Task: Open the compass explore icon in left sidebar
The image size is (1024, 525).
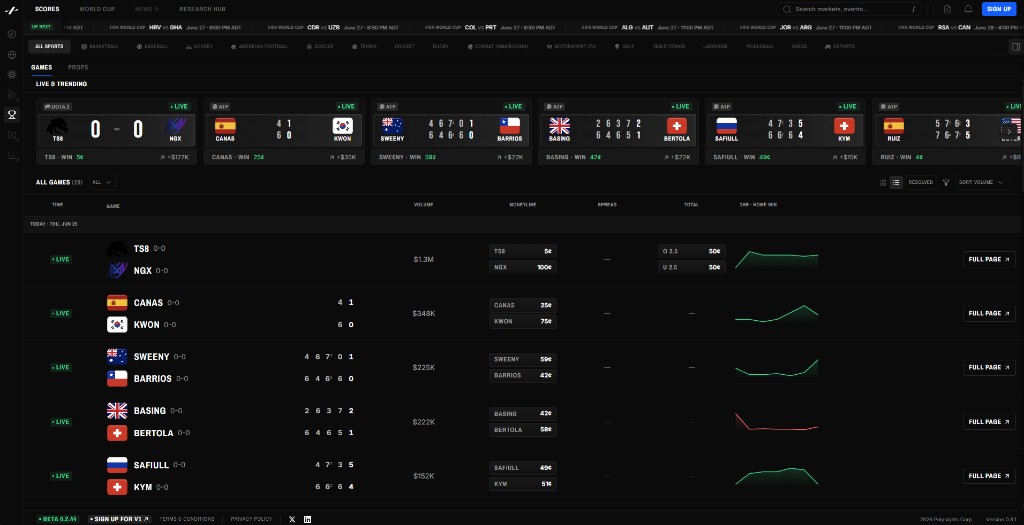Action: tap(12, 35)
